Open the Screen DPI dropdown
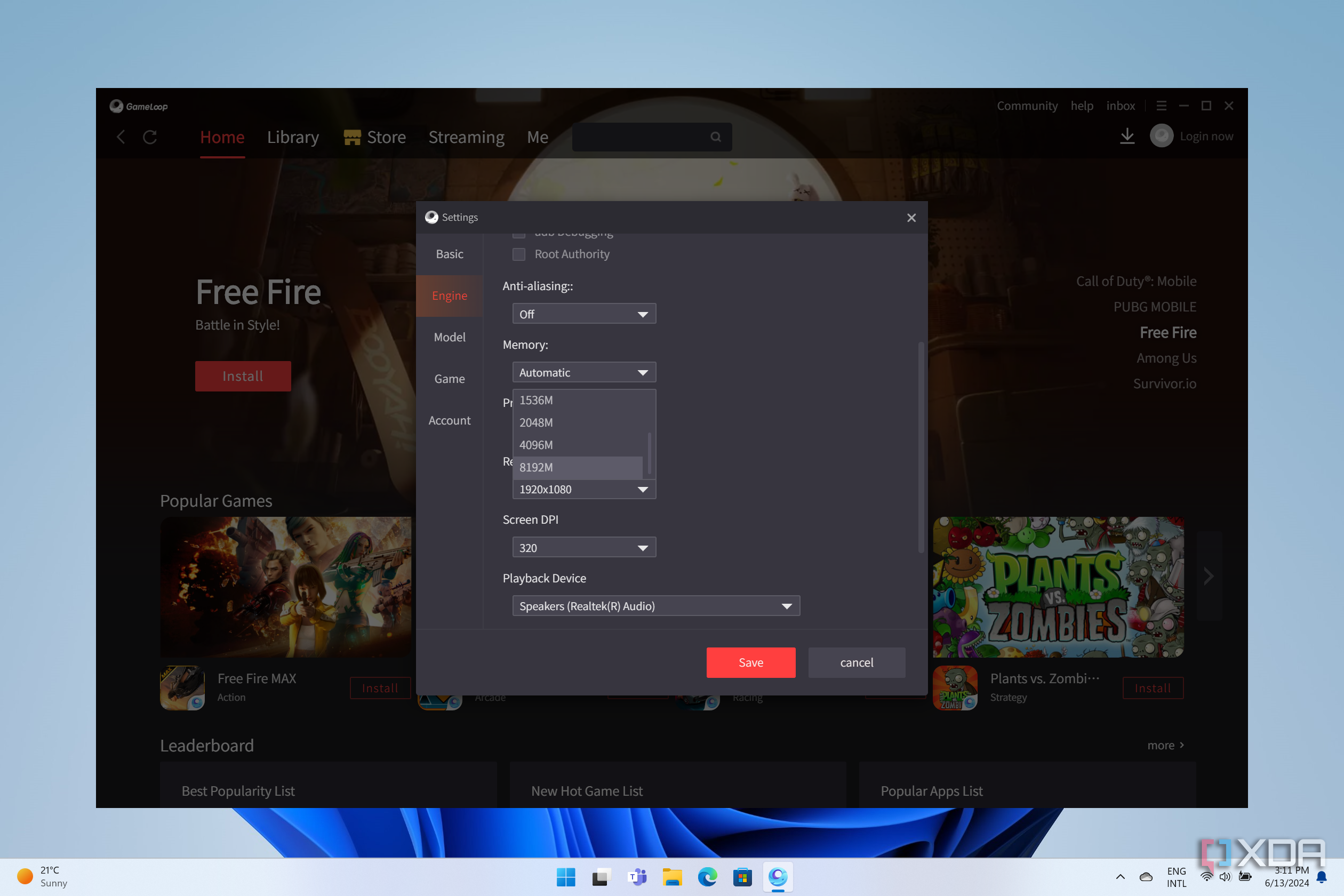 coord(584,548)
